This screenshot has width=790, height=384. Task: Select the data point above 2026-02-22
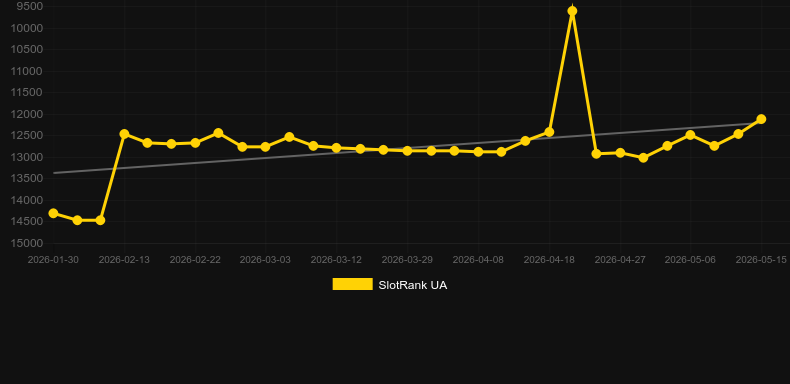pos(195,143)
